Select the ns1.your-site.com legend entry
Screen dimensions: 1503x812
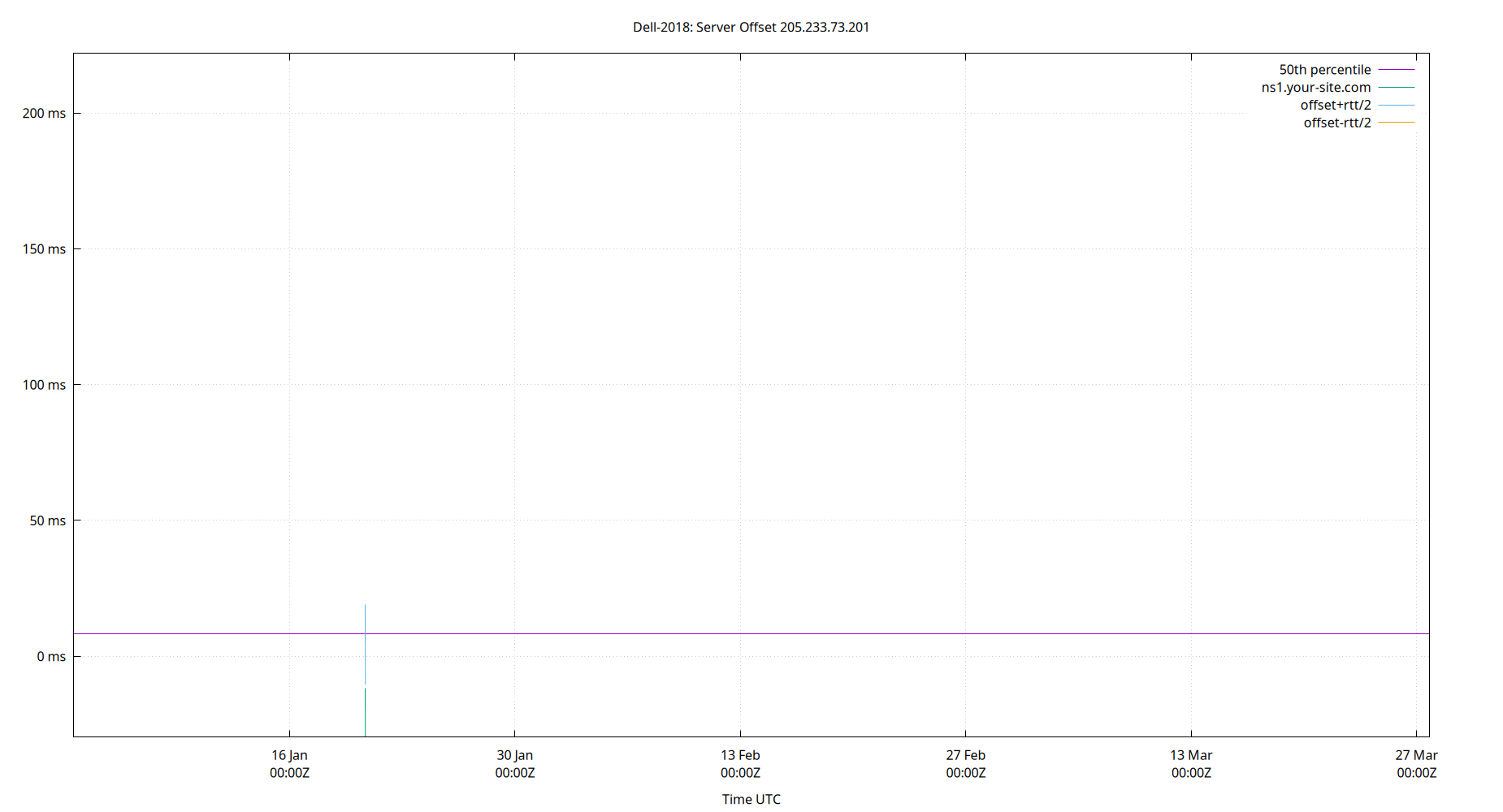click(x=1315, y=88)
